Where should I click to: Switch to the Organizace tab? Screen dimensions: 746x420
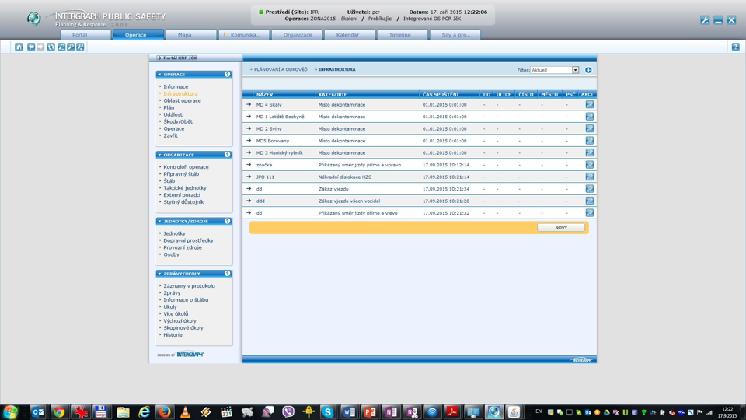tap(297, 35)
